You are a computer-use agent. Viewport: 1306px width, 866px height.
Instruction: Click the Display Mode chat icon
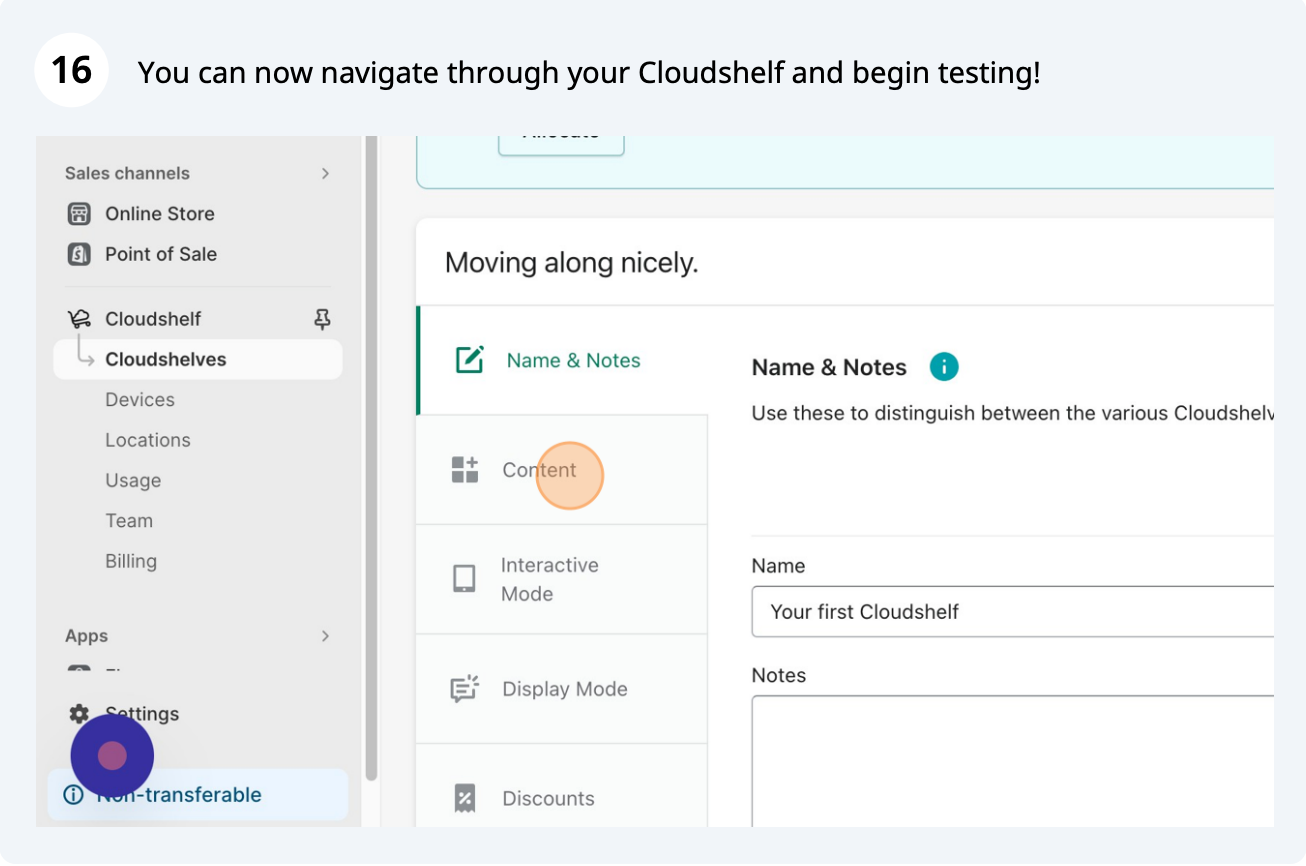465,689
